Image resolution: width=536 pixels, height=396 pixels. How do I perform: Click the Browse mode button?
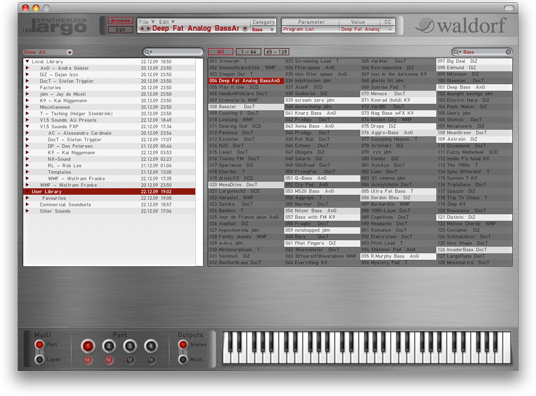tap(120, 21)
